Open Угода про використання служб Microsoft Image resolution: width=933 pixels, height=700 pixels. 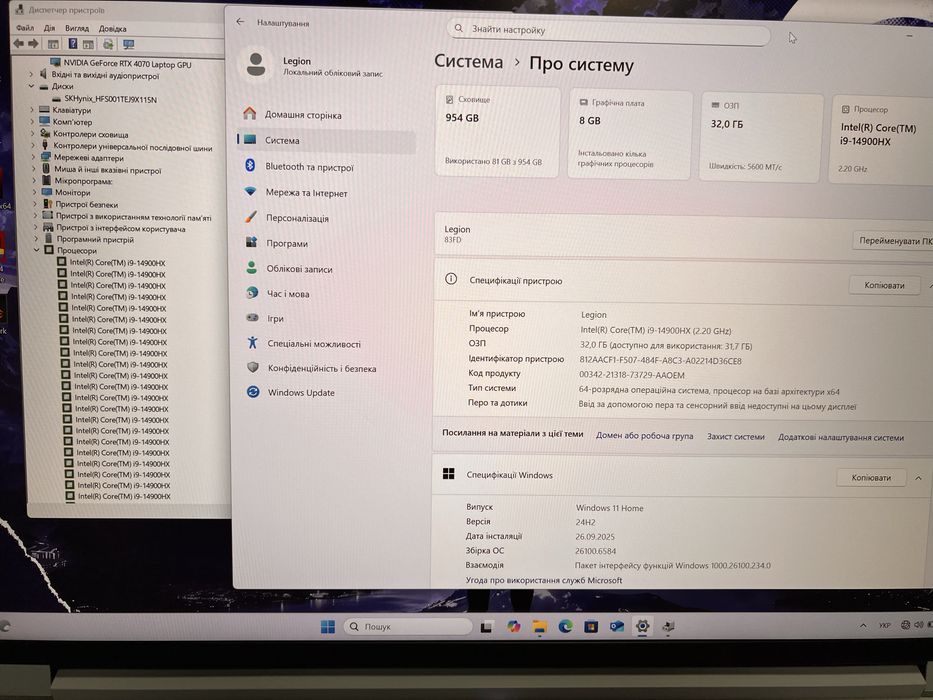[544, 580]
